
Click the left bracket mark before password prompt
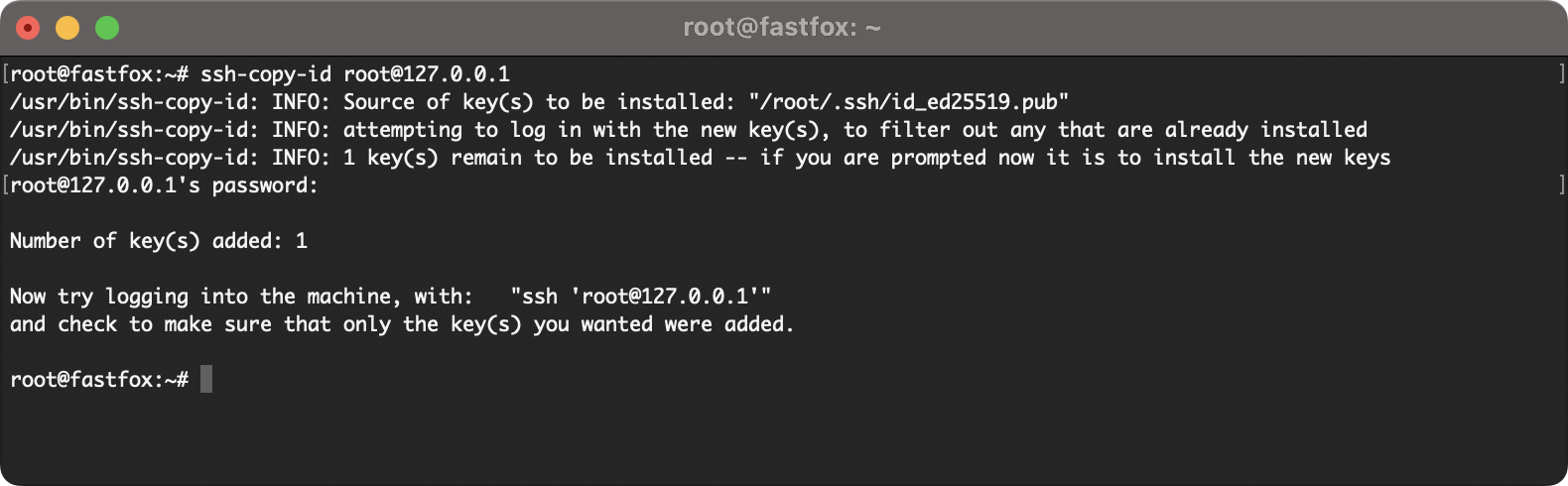[x=6, y=184]
